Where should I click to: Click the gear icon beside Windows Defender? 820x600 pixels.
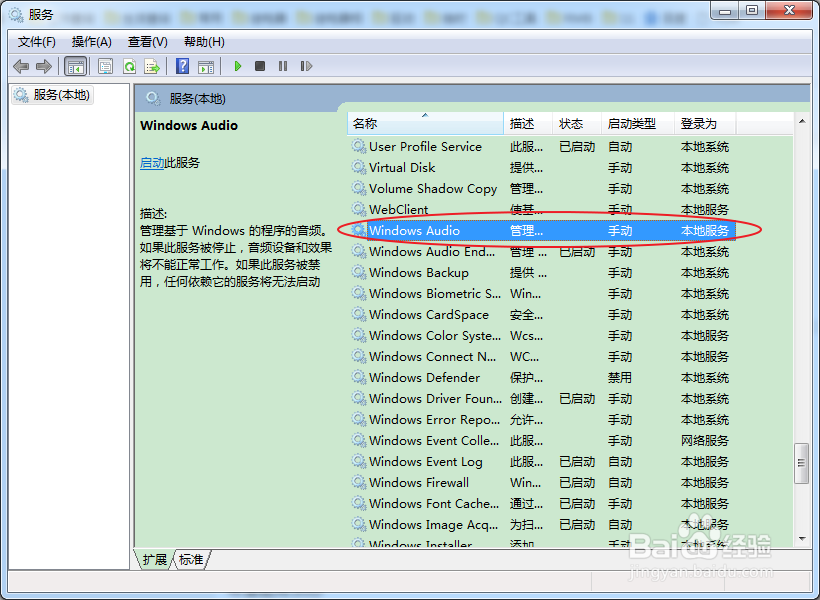tap(359, 377)
